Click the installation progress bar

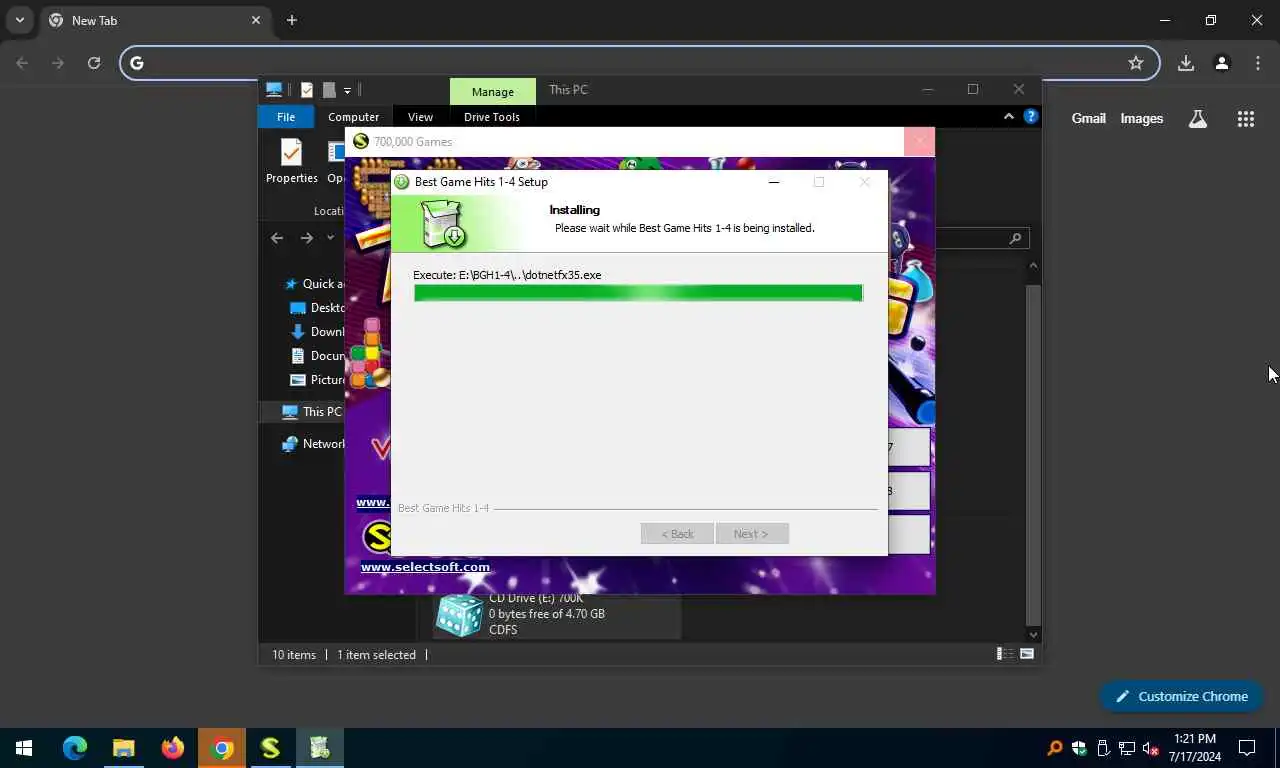[638, 293]
